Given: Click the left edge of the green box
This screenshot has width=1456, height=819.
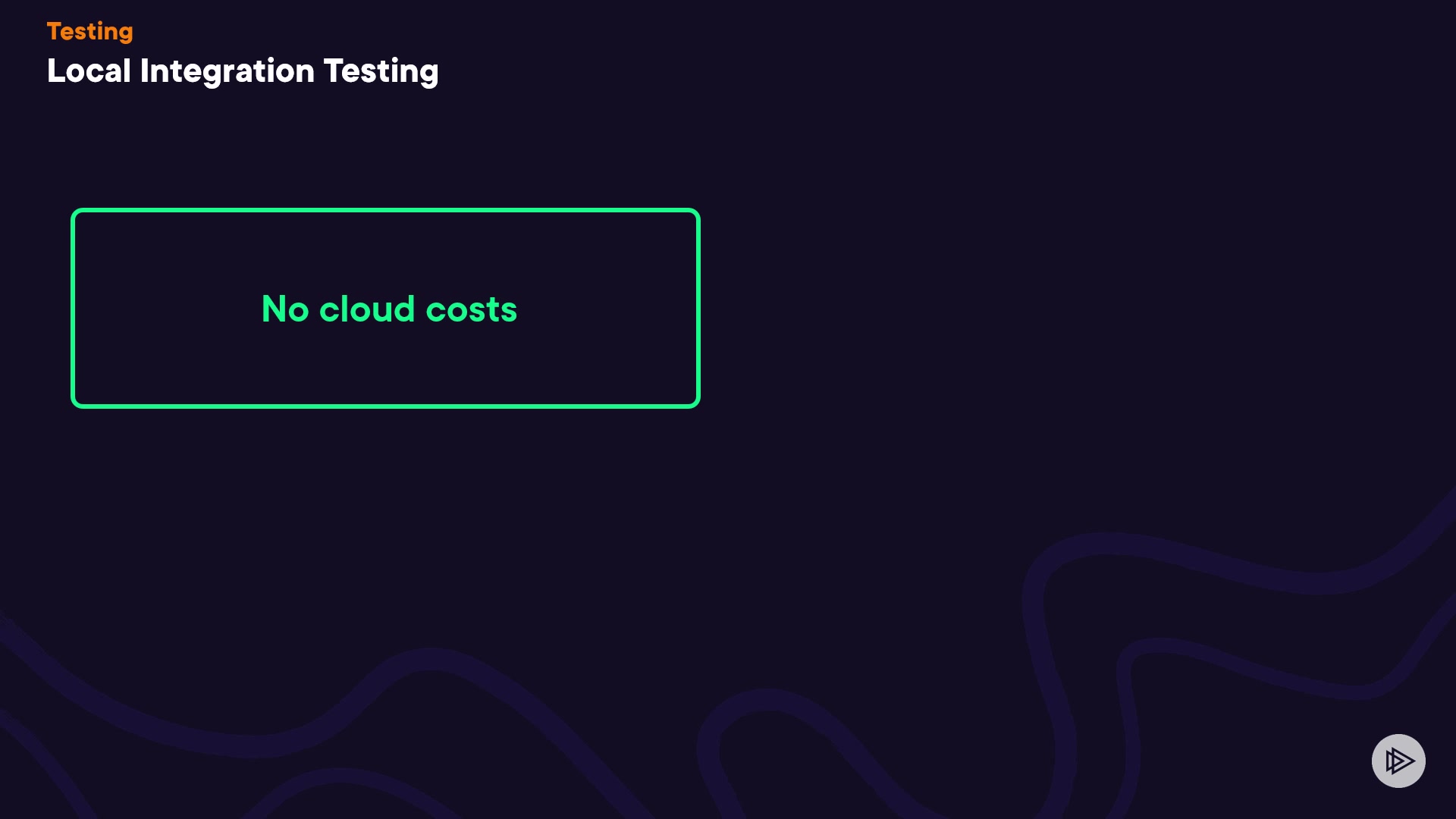Looking at the screenshot, I should tap(74, 308).
